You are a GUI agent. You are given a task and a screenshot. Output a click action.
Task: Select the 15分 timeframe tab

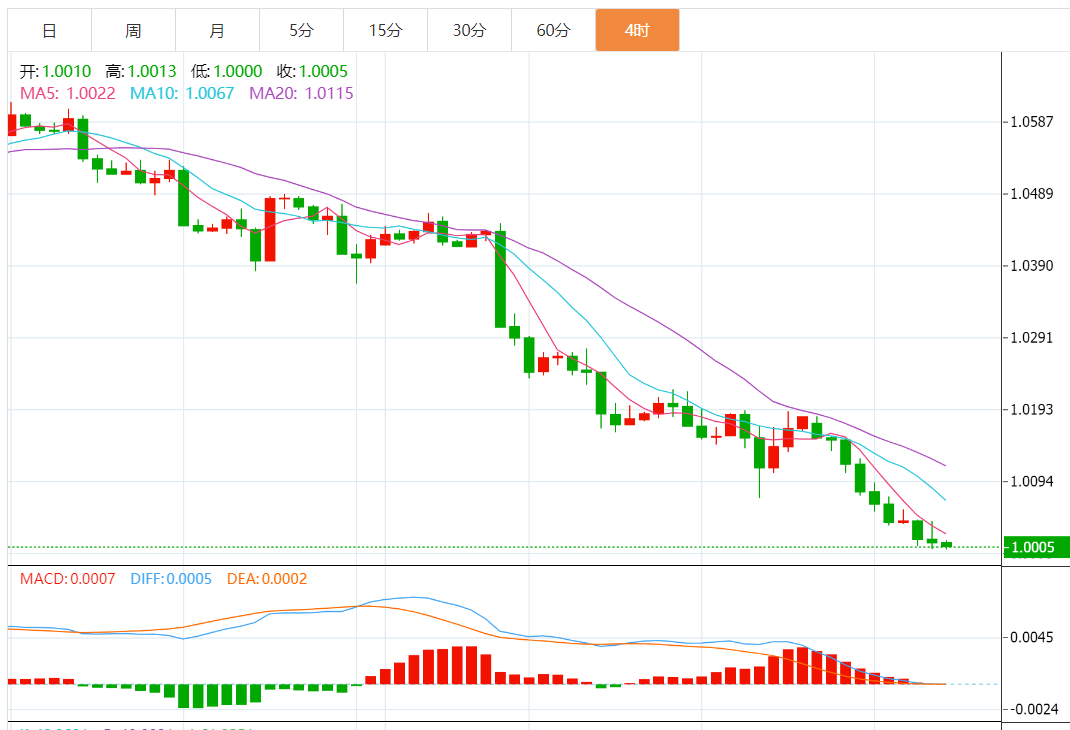click(x=386, y=30)
